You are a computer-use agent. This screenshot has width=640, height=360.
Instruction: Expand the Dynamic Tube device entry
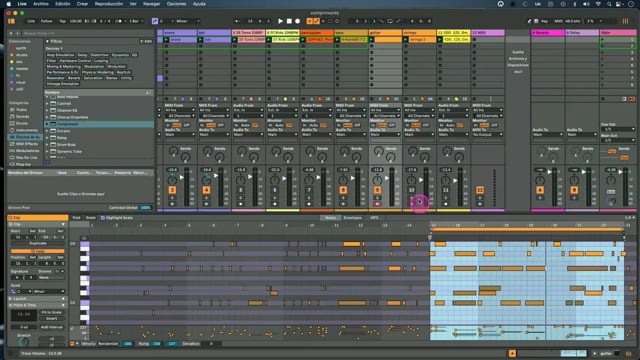[x=47, y=151]
